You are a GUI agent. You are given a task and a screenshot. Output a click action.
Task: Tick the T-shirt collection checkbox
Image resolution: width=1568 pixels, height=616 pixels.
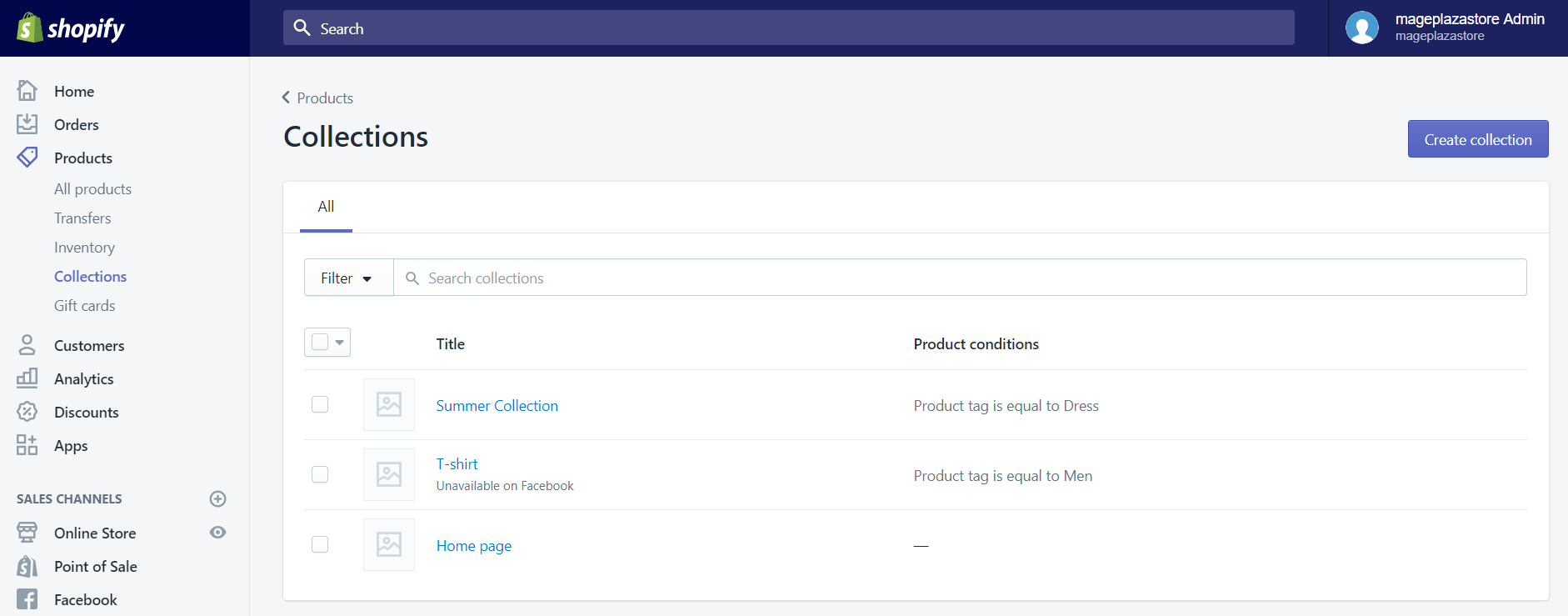[320, 474]
